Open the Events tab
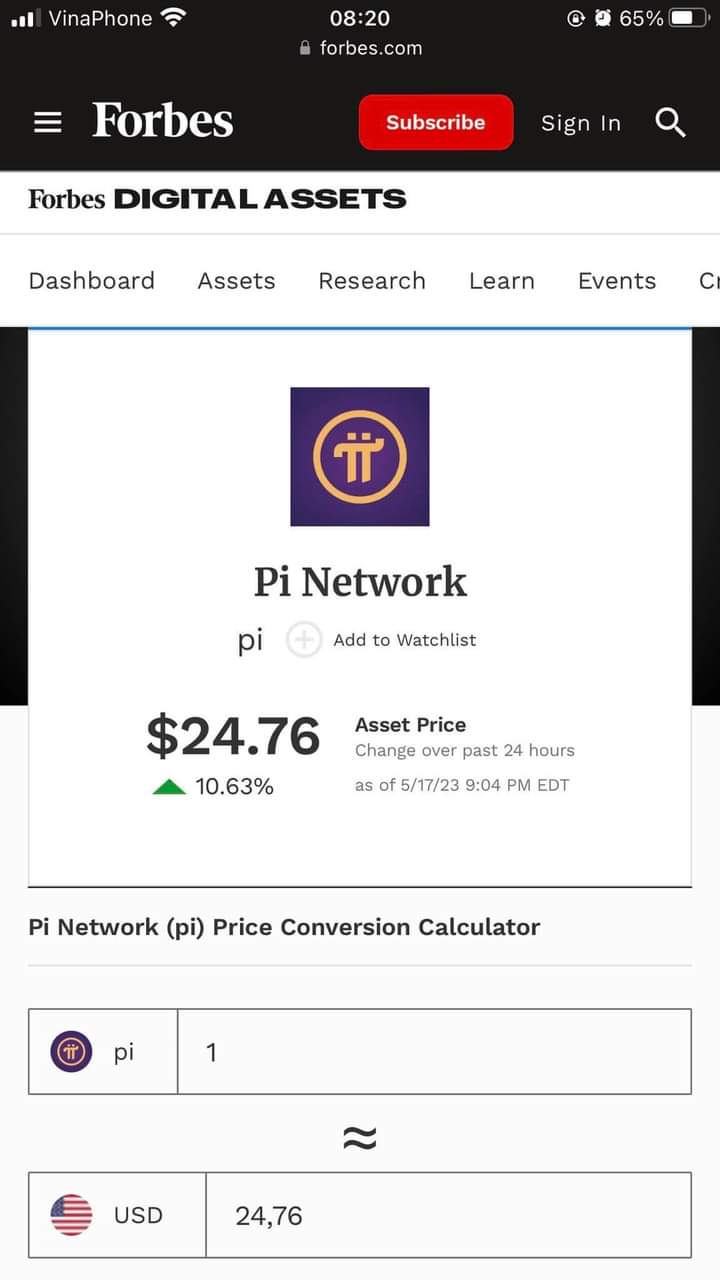The height and width of the screenshot is (1280, 720). 617,281
